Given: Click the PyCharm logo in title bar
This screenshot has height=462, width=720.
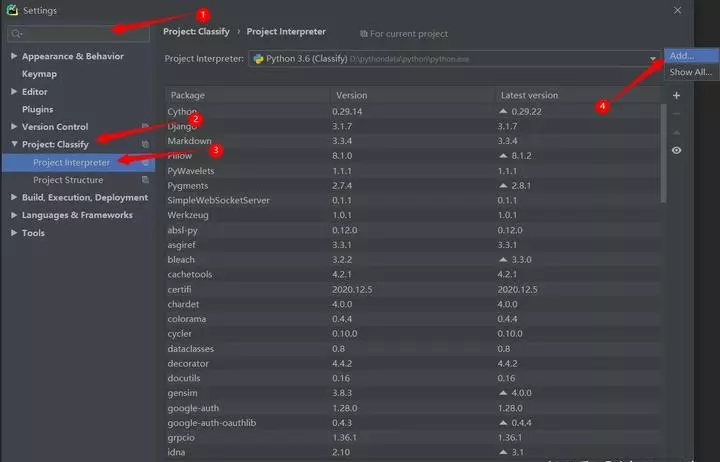Looking at the screenshot, I should (x=12, y=10).
